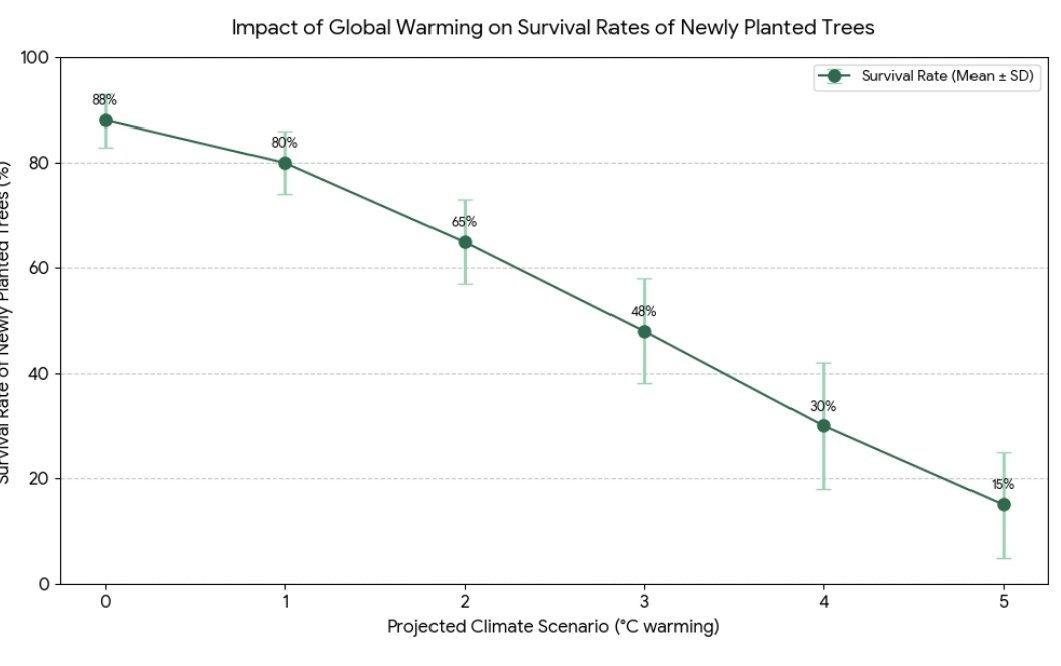
Task: Click the y-axis tick label 100
Action: pyautogui.click(x=35, y=58)
